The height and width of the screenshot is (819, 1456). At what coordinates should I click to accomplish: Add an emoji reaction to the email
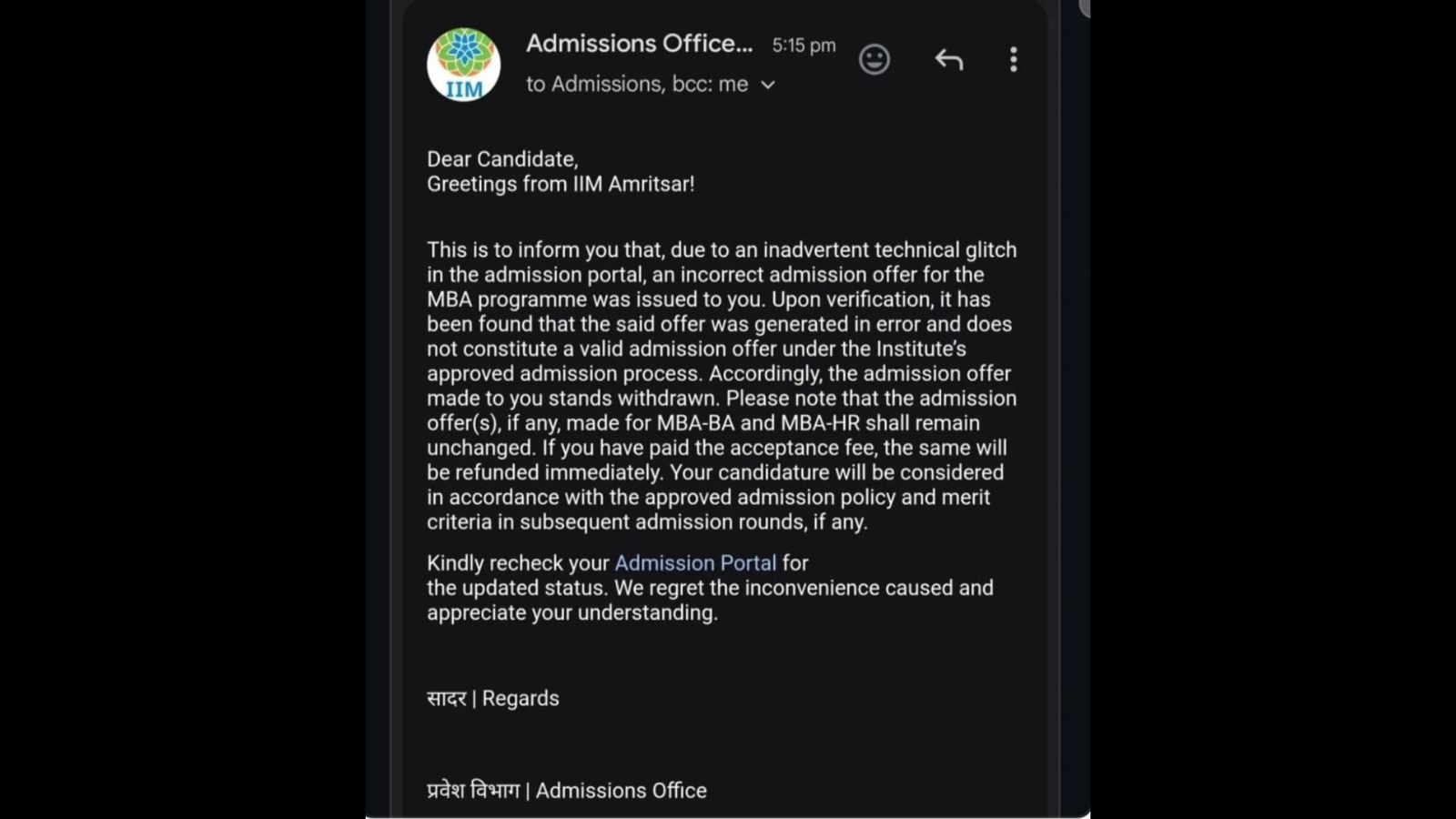[874, 59]
